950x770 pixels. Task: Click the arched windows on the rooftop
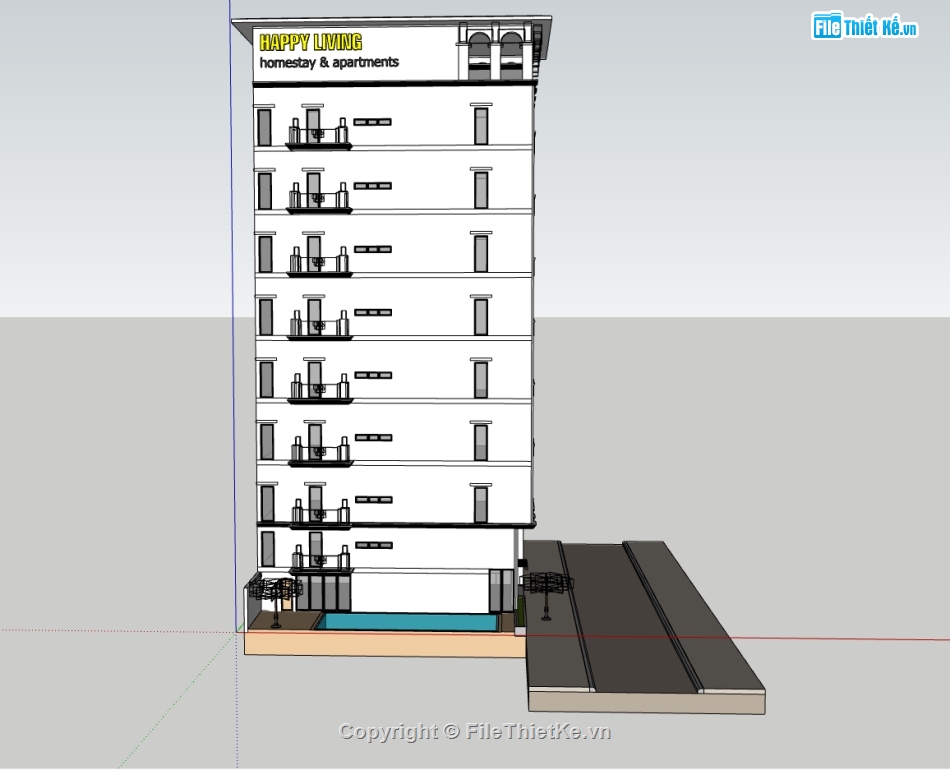(494, 56)
